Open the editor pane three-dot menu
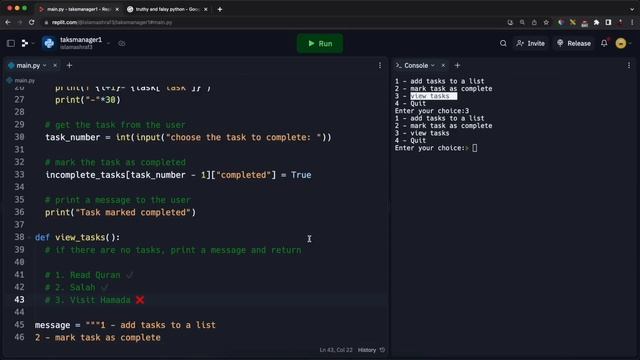This screenshot has height=360, width=640. click(x=380, y=65)
